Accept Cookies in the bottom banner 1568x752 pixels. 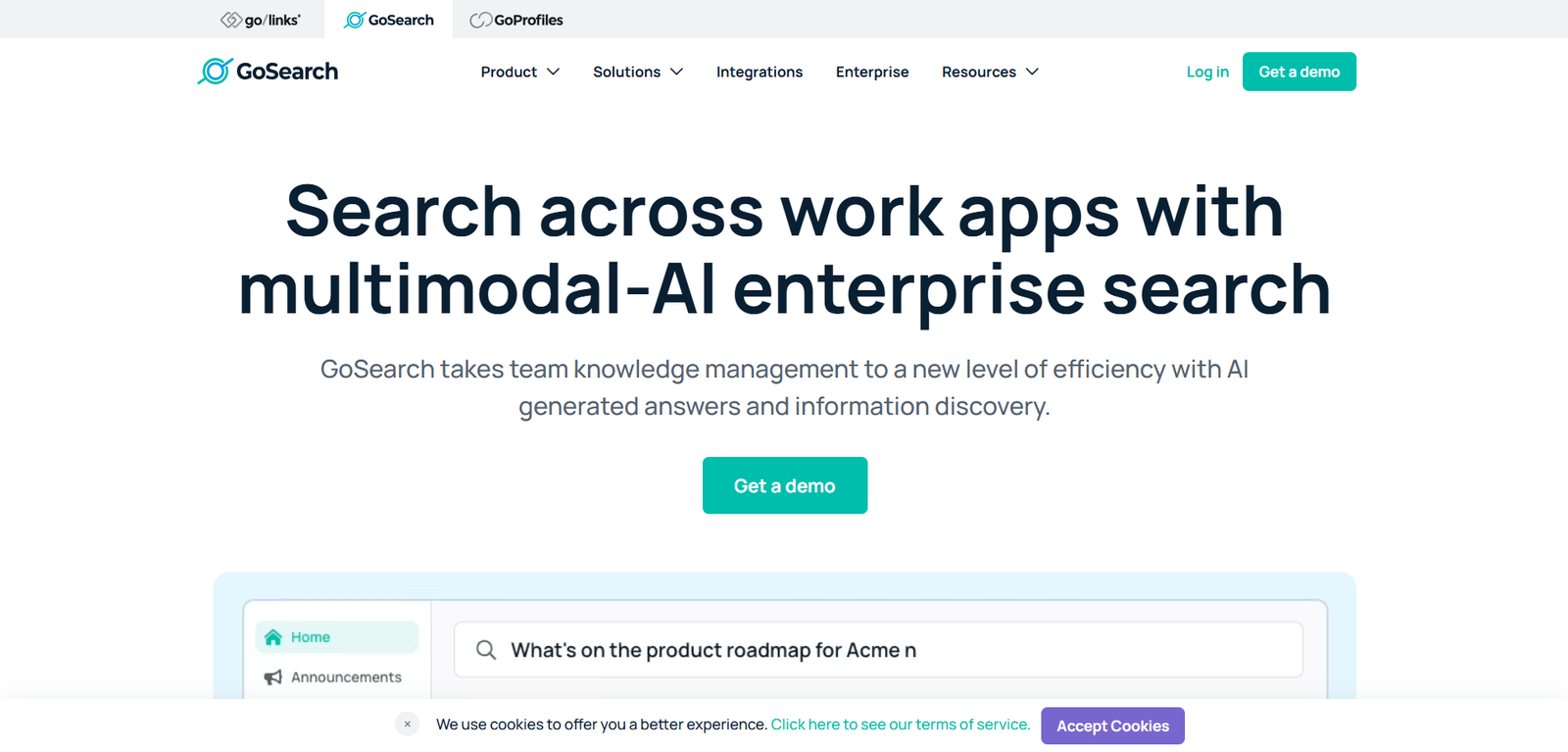coord(1111,726)
